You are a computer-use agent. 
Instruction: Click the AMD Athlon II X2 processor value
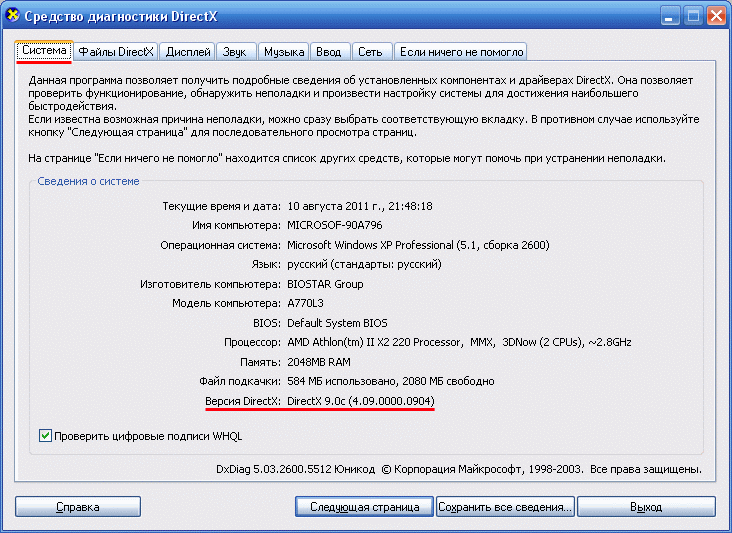[x=459, y=342]
